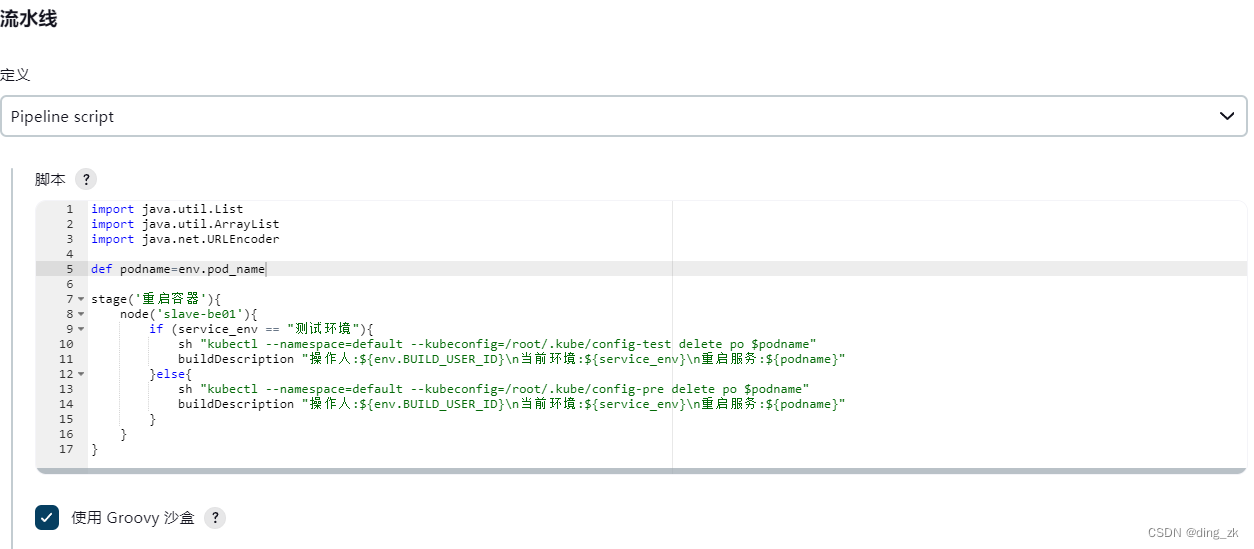Select line number 17 in the gutter
Screen dimensions: 1254x549
tap(66, 449)
